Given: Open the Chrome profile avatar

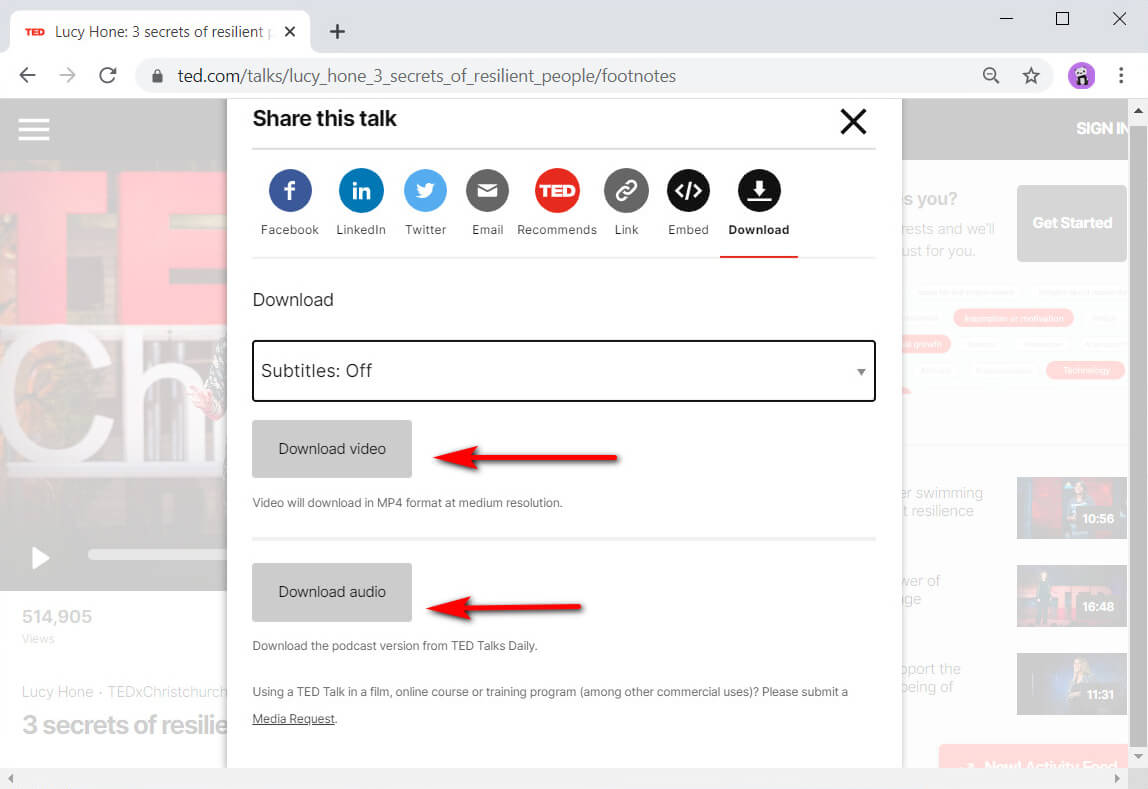Looking at the screenshot, I should tap(1081, 75).
